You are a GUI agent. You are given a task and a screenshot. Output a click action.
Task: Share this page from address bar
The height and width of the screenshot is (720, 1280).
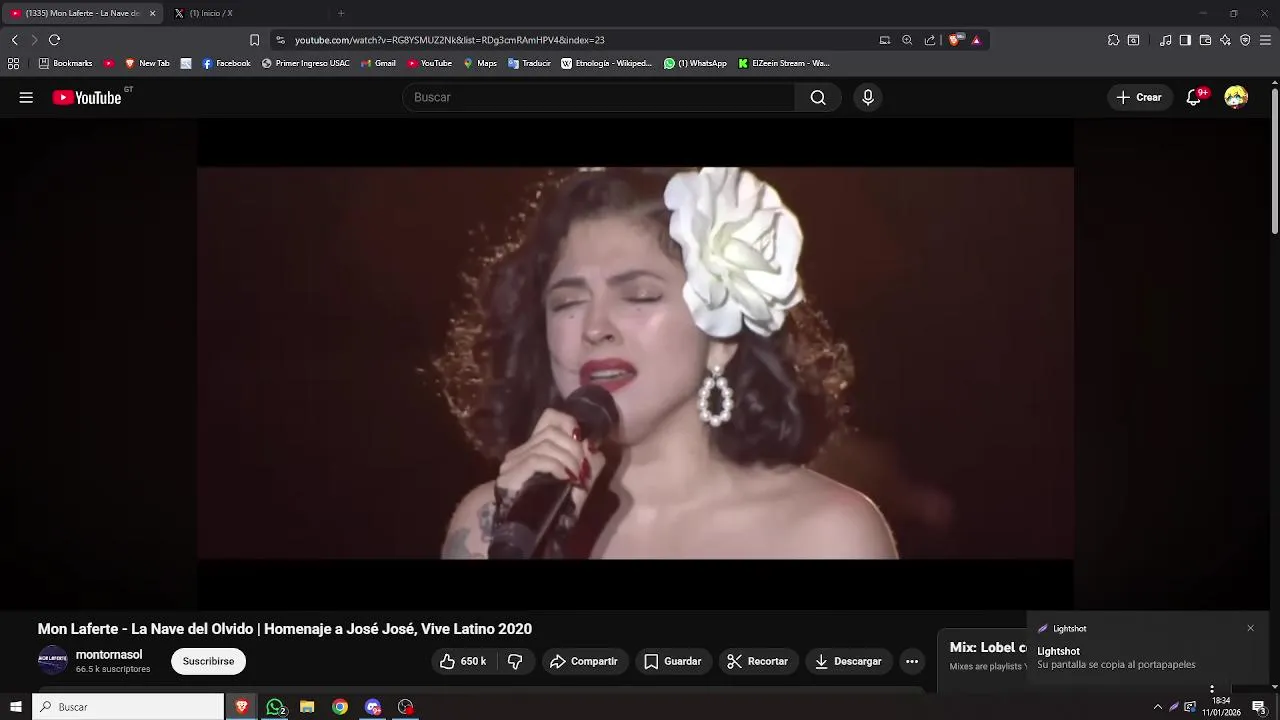pos(930,40)
